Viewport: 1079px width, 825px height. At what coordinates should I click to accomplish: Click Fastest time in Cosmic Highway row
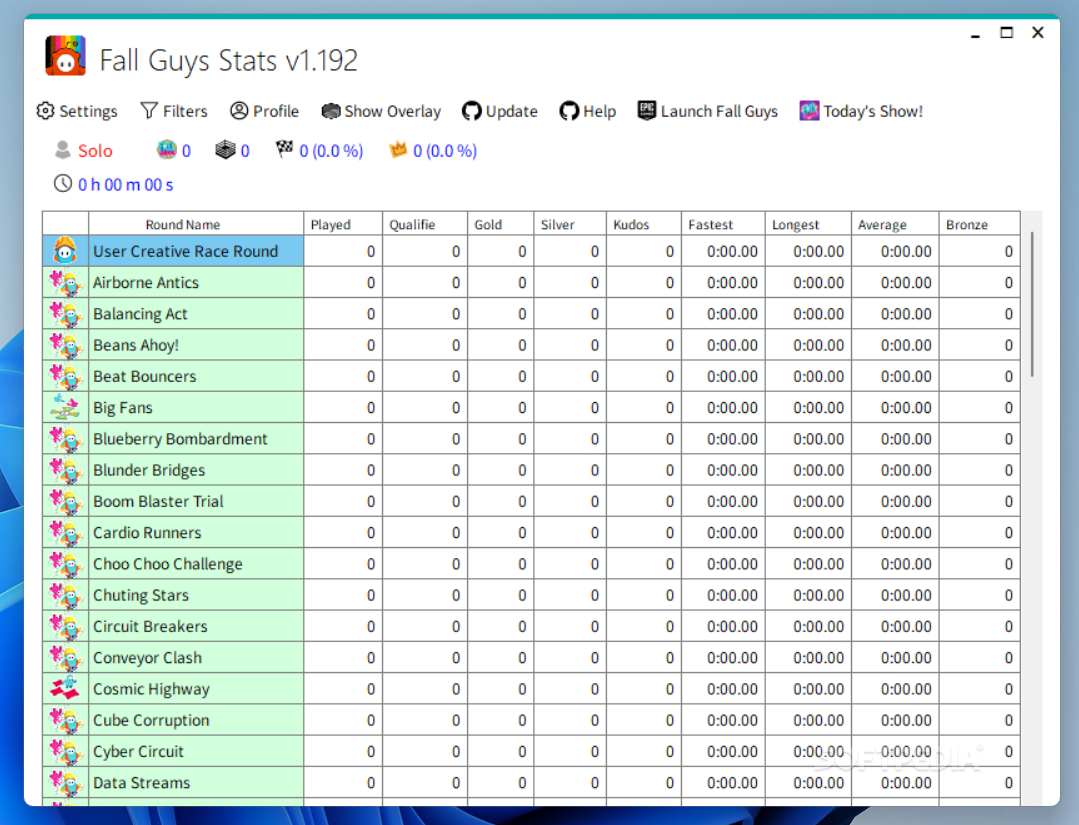tap(723, 689)
